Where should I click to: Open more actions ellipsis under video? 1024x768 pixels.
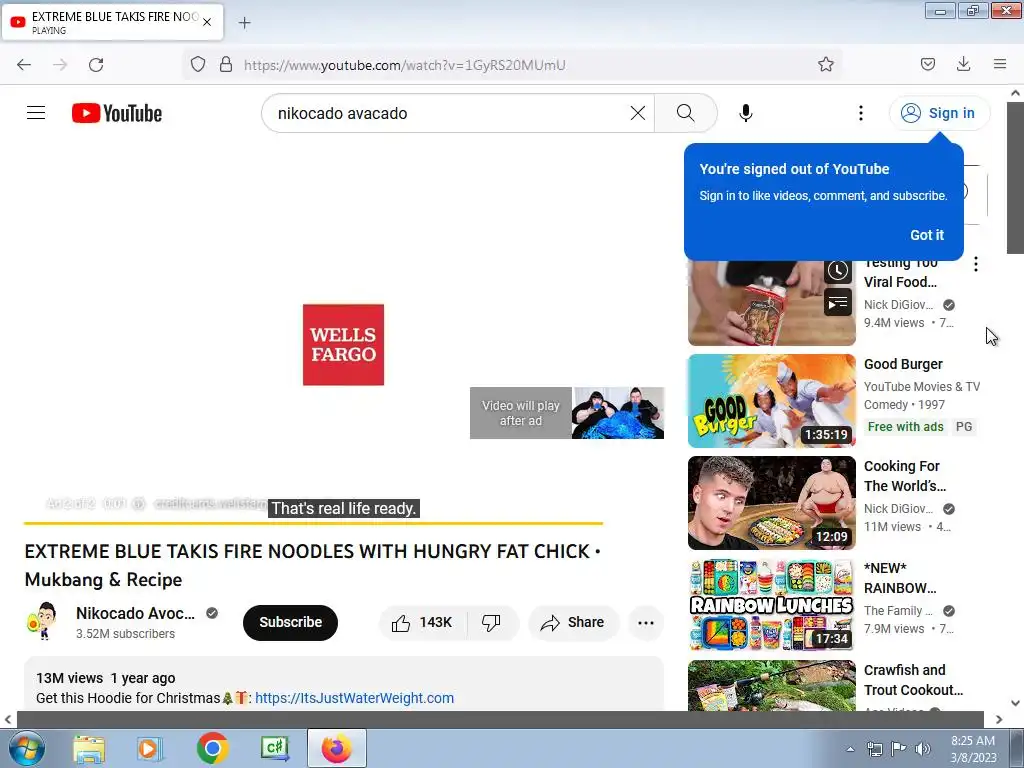(x=646, y=623)
